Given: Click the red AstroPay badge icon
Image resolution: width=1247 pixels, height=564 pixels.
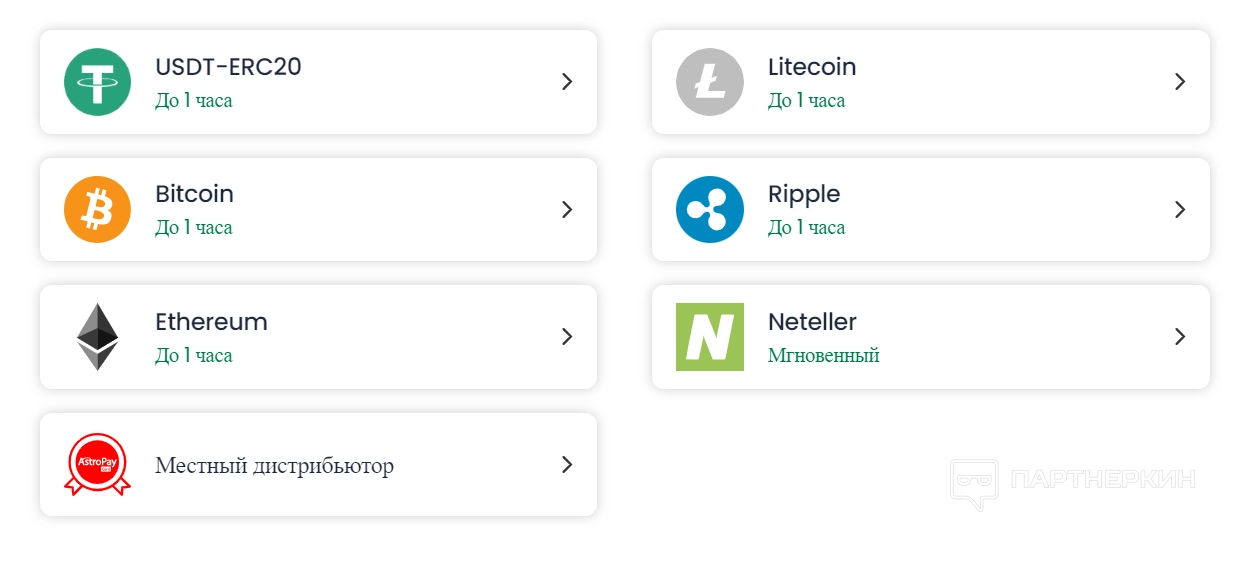Looking at the screenshot, I should pyautogui.click(x=97, y=465).
